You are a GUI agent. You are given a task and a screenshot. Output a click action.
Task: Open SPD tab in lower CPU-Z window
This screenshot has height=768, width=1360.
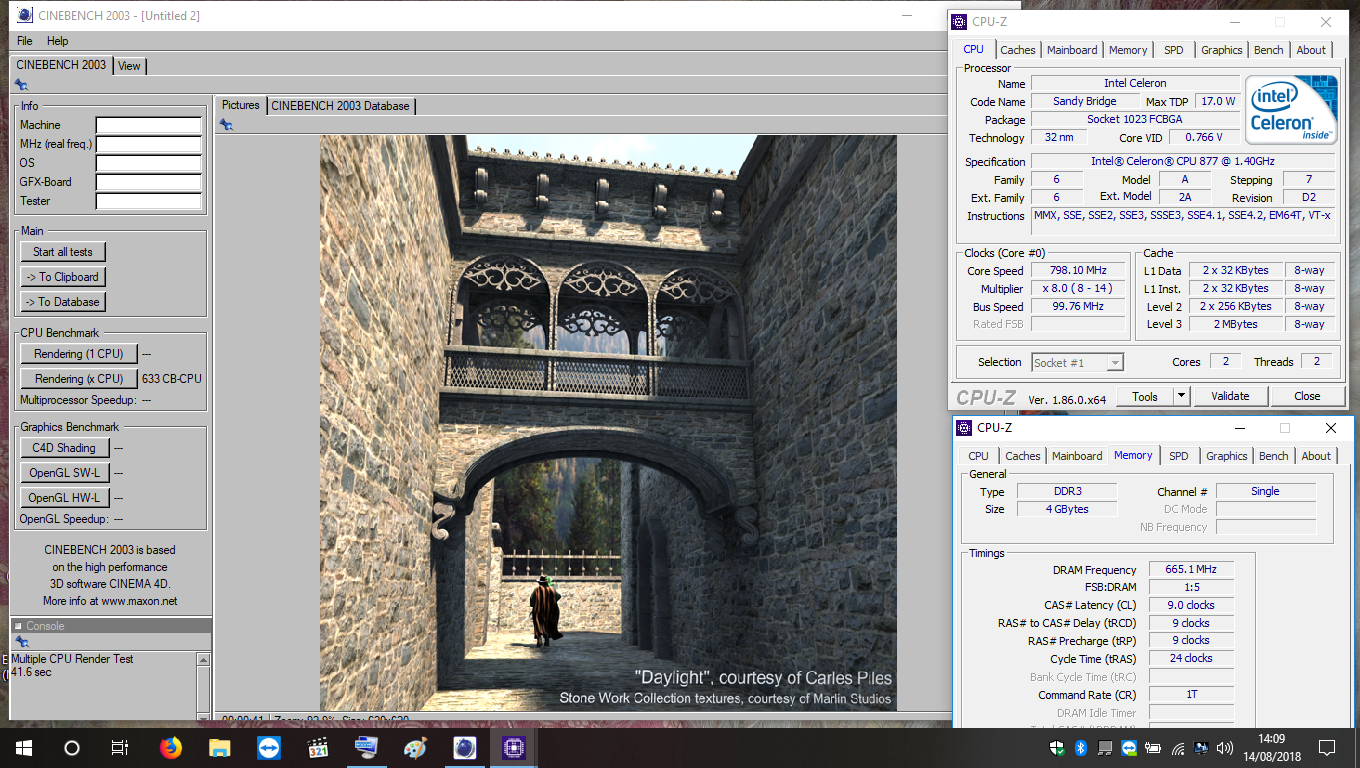point(1179,456)
